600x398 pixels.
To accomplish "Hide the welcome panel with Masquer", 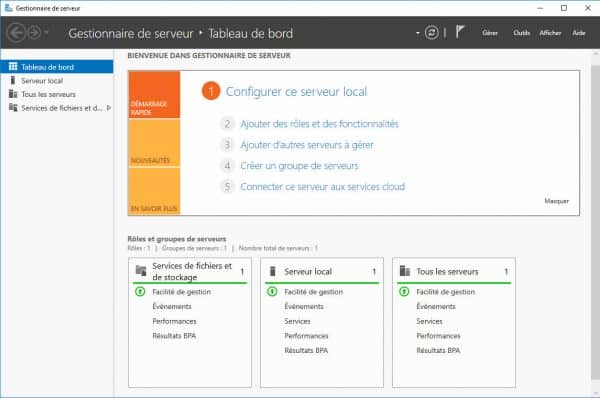I will click(x=556, y=201).
